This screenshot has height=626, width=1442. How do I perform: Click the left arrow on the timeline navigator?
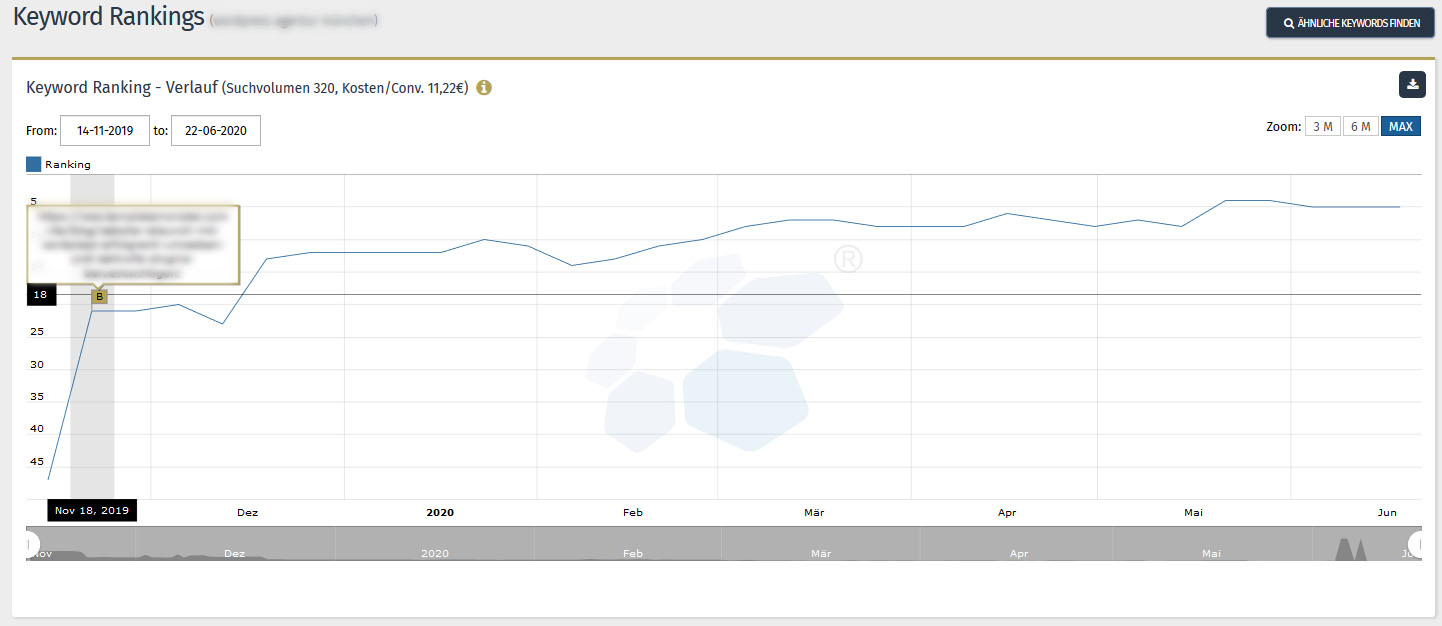pyautogui.click(x=30, y=545)
